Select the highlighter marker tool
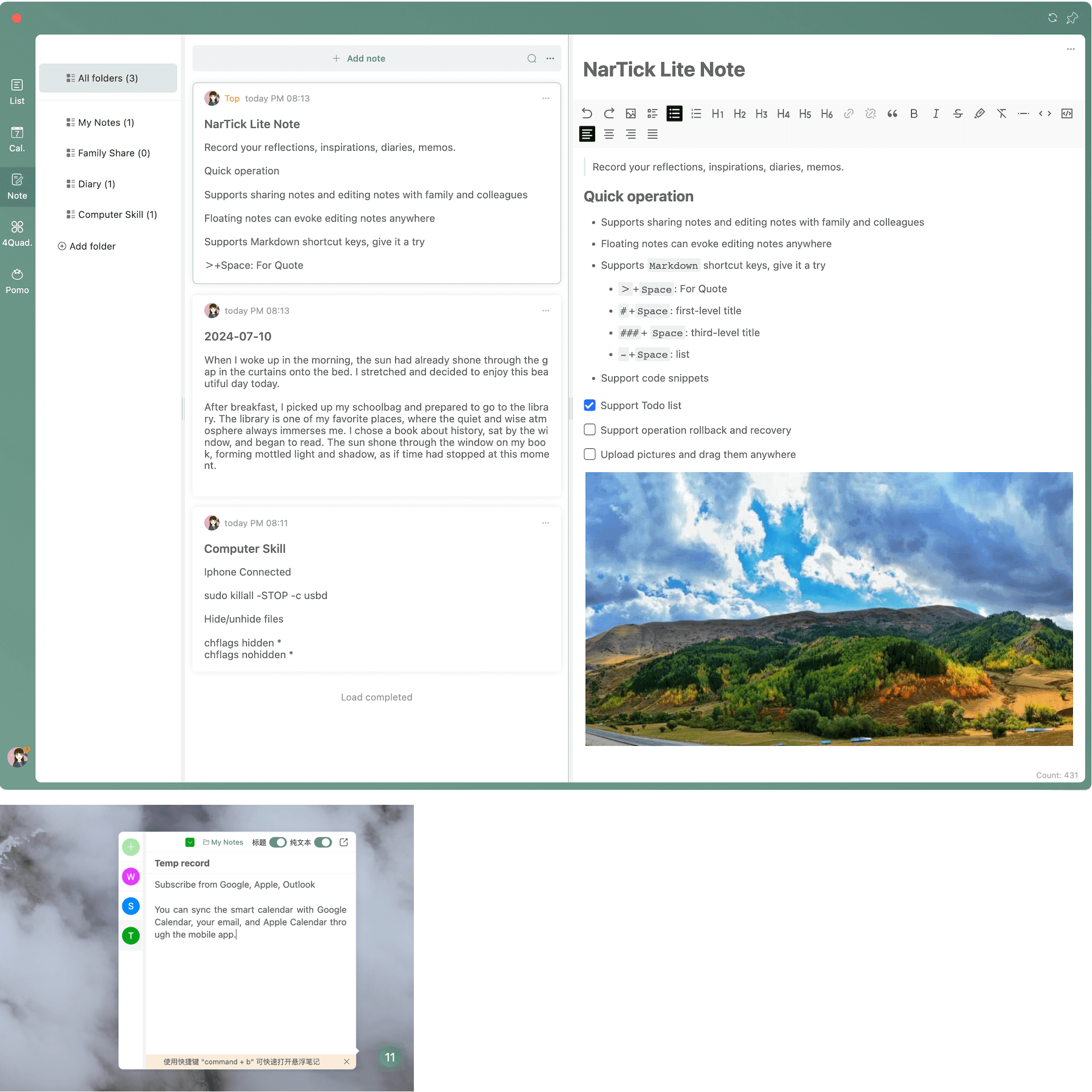Screen dimensions: 1092x1092 980,114
